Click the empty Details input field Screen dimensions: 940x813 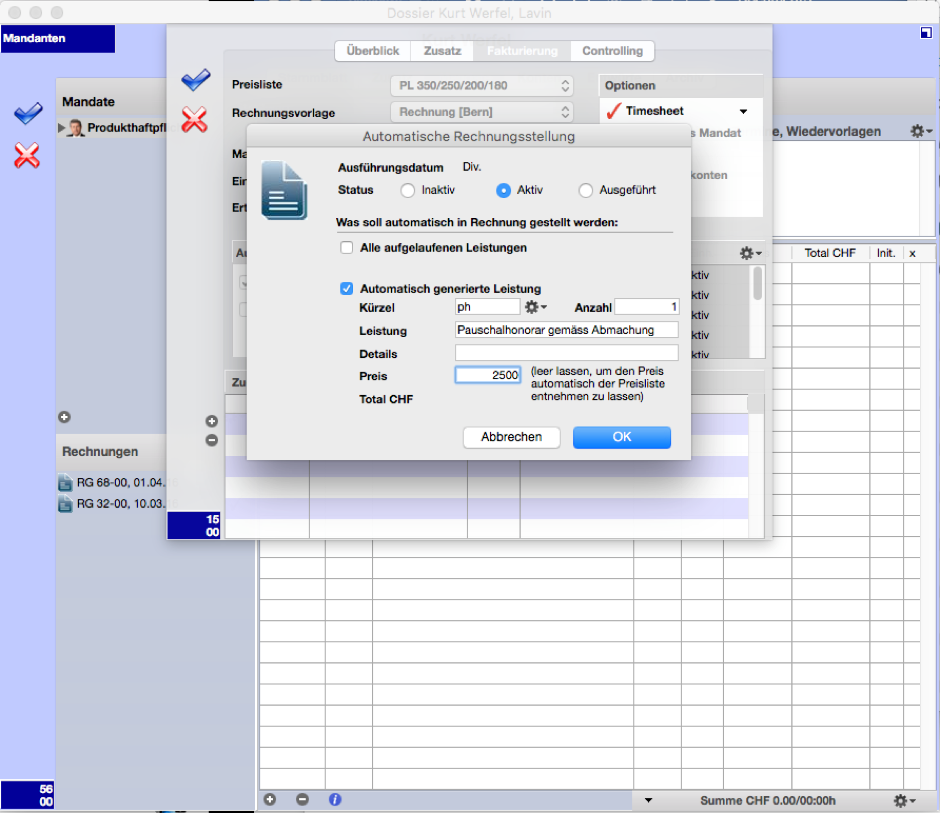[x=567, y=353]
